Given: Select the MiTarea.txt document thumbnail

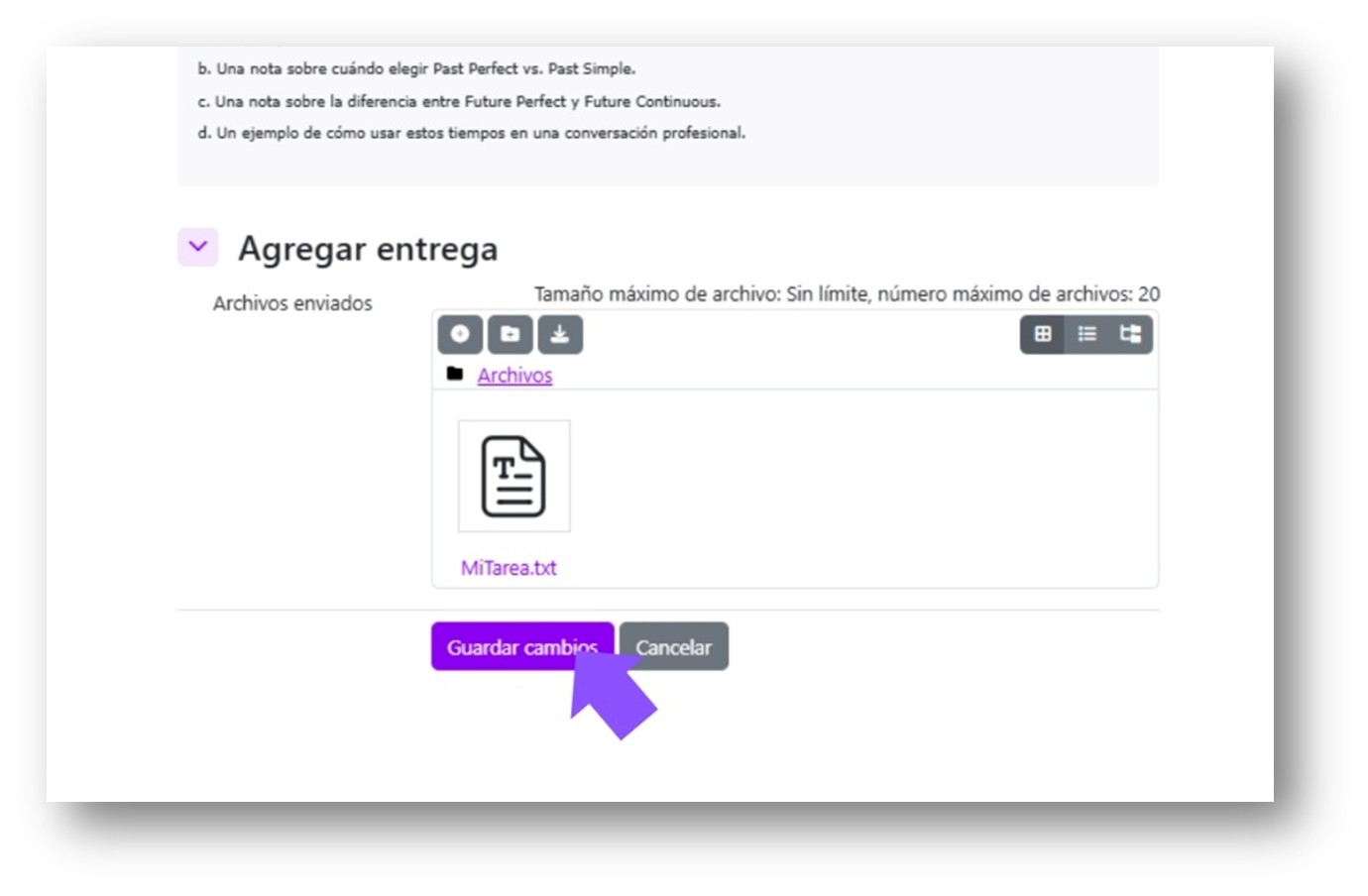Looking at the screenshot, I should click(513, 477).
